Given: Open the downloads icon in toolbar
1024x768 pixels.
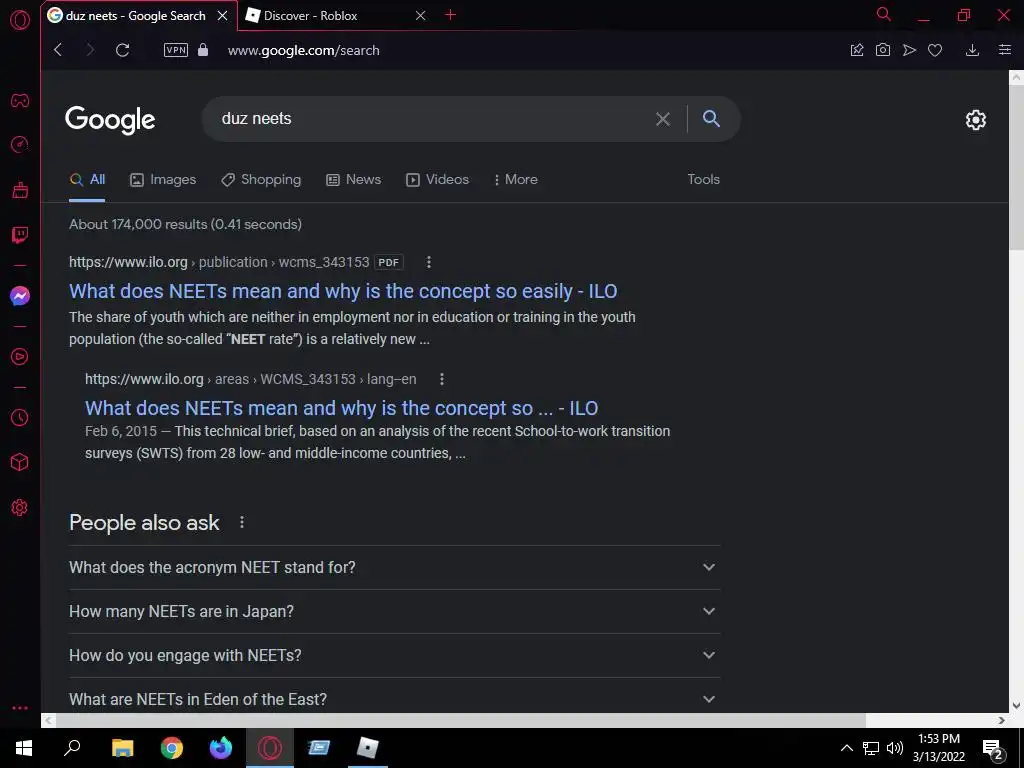Looking at the screenshot, I should pyautogui.click(x=972, y=50).
